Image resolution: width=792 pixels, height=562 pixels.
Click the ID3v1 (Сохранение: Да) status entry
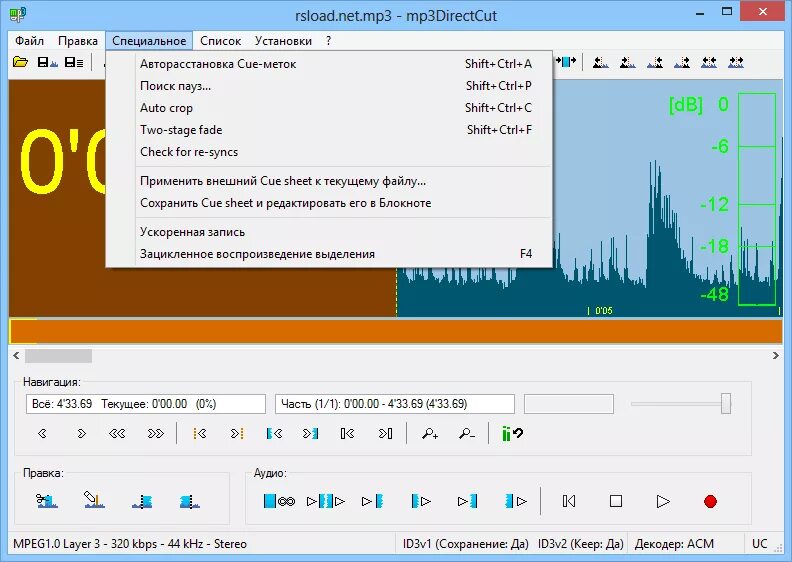465,544
